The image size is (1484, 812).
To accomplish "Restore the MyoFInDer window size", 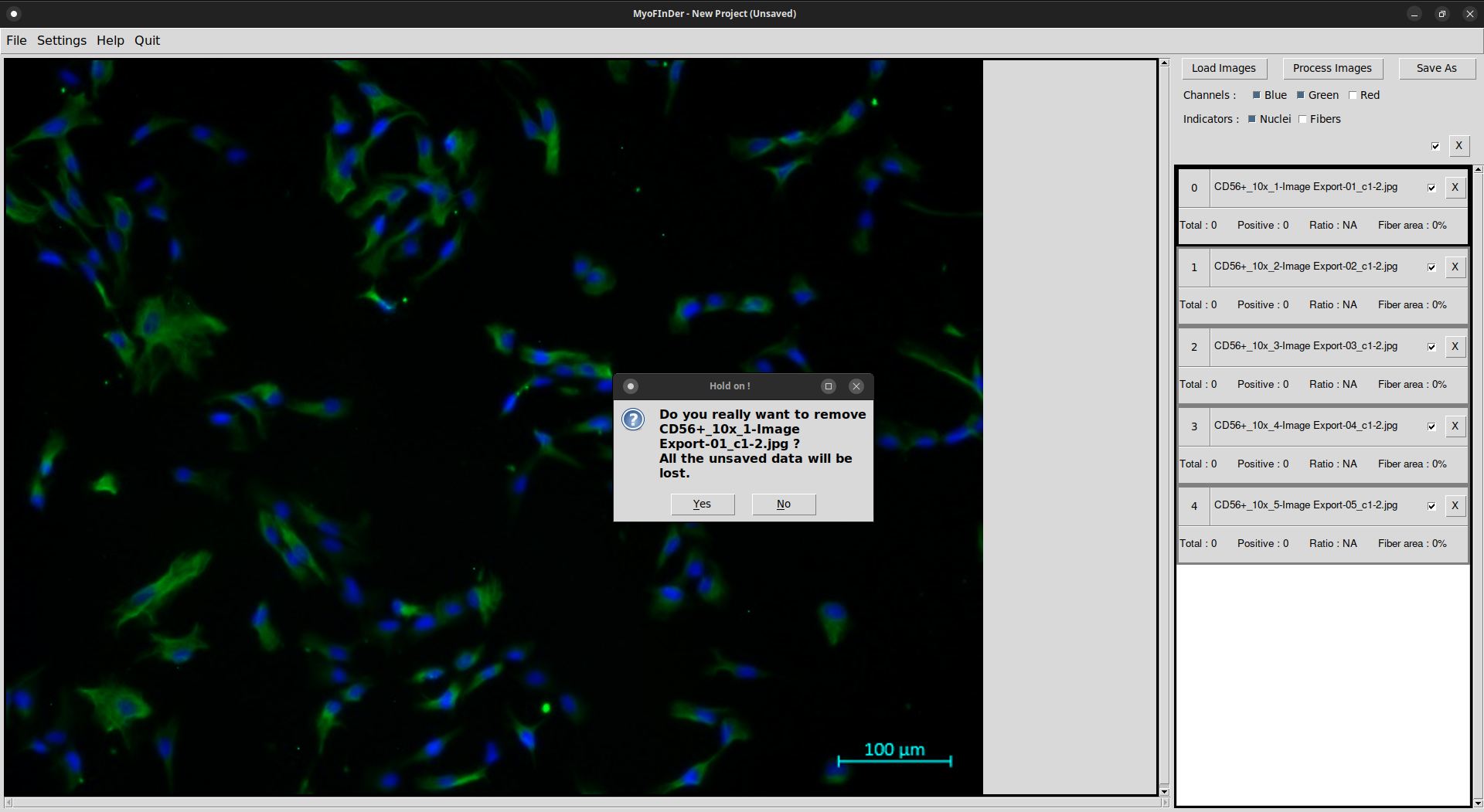I will (1442, 13).
